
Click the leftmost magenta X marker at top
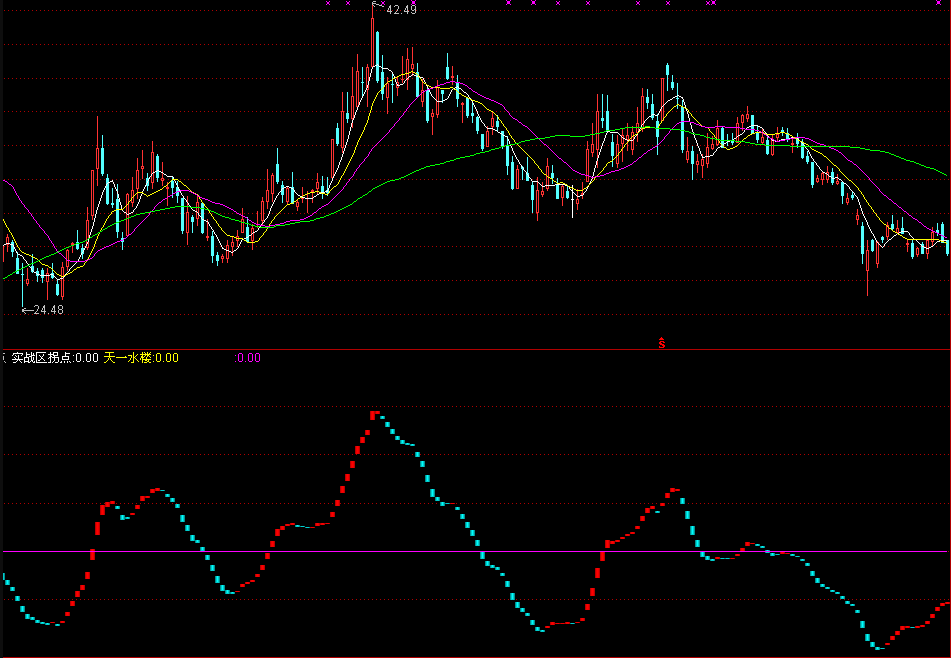click(x=327, y=4)
